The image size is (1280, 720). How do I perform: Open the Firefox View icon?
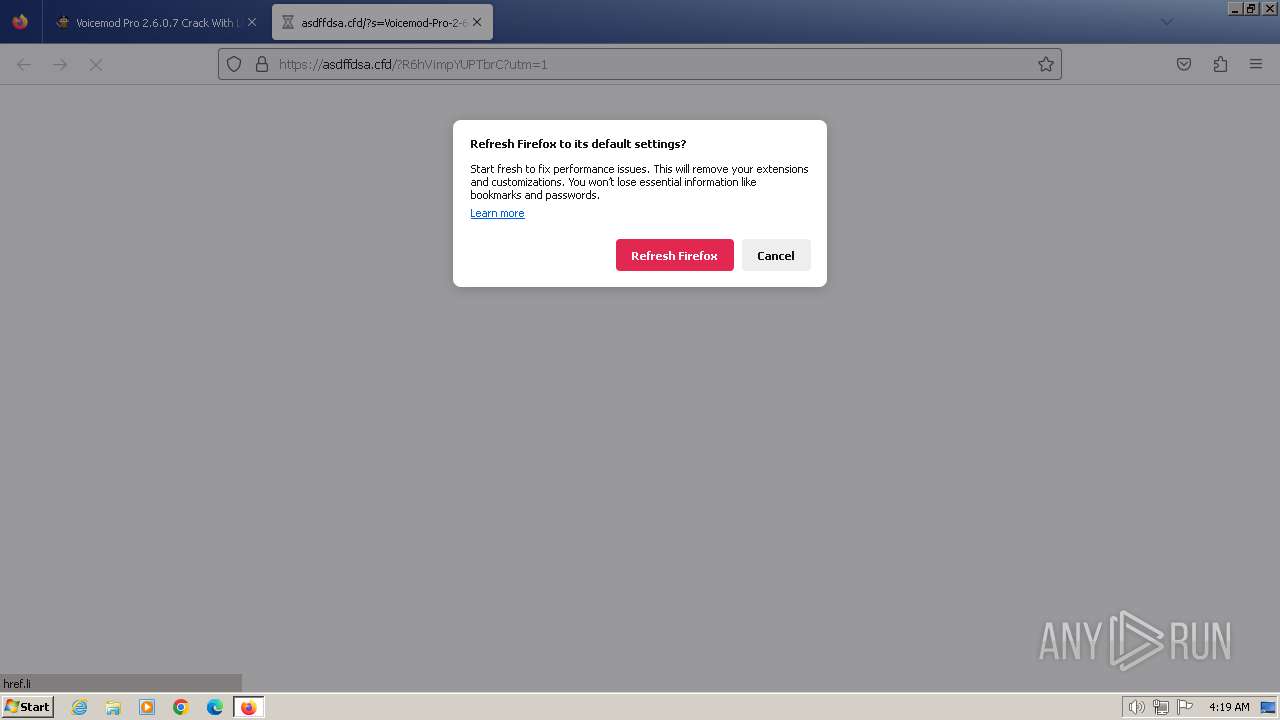(x=20, y=22)
